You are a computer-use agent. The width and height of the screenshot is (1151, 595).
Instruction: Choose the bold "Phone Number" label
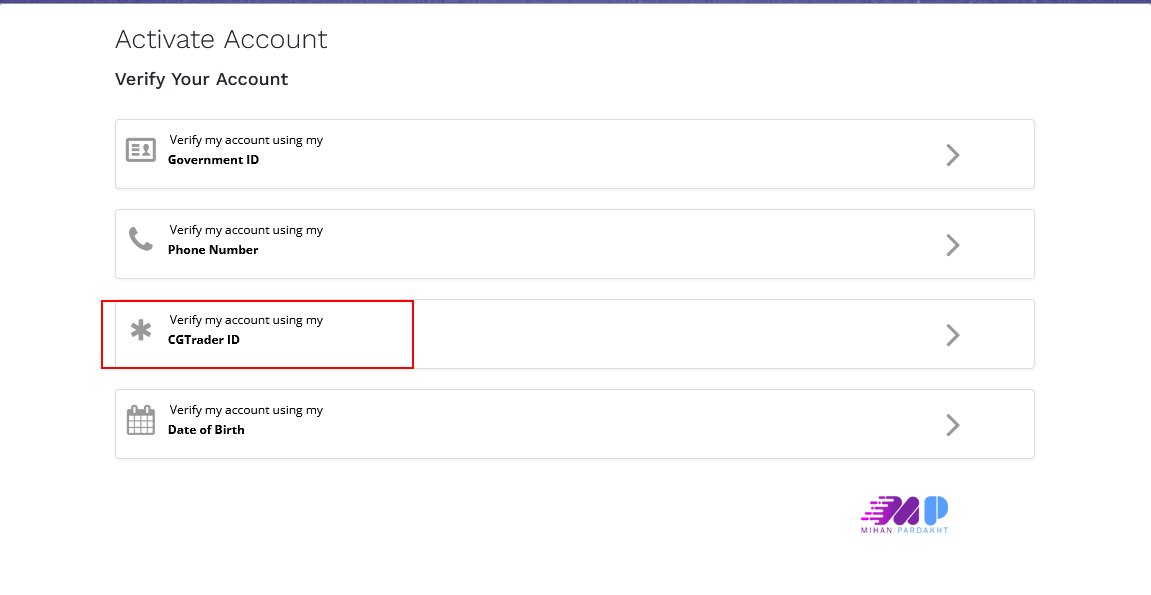click(213, 250)
